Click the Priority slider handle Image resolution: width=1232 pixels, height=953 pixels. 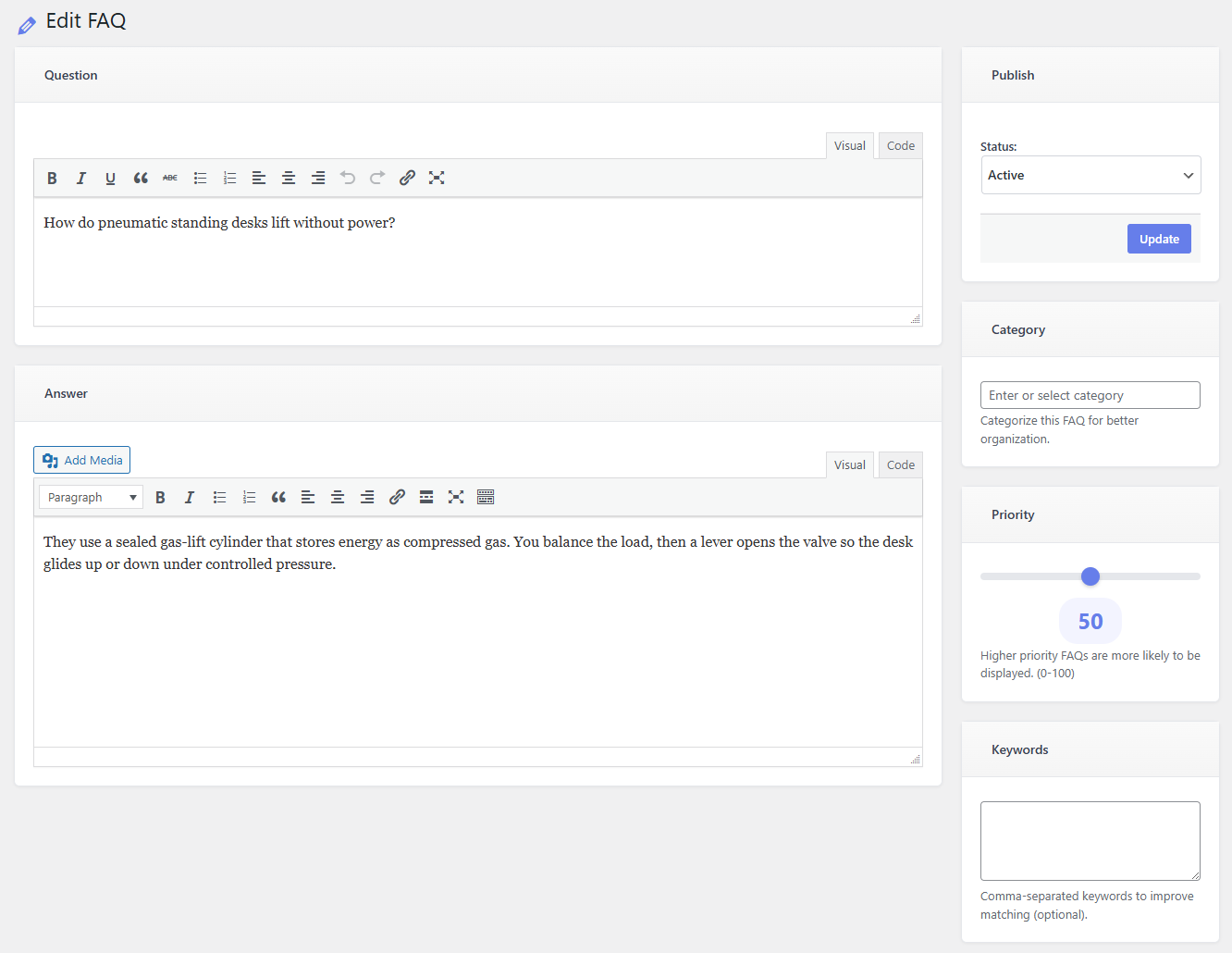coord(1090,576)
